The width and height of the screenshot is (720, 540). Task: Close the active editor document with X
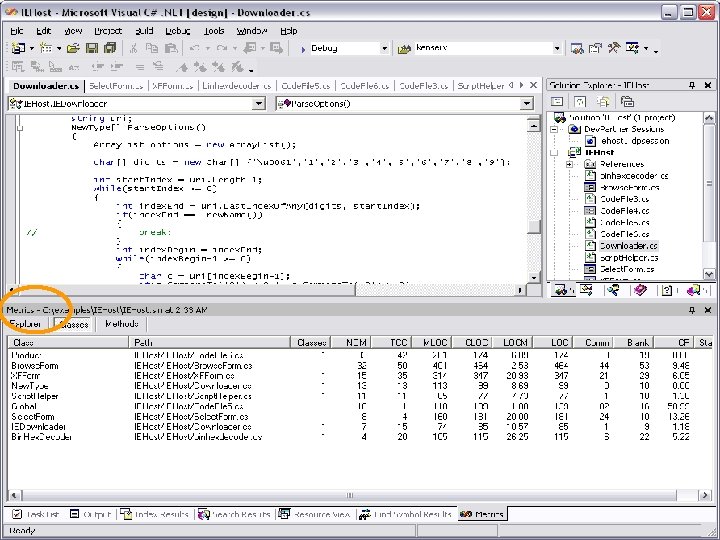(x=533, y=85)
